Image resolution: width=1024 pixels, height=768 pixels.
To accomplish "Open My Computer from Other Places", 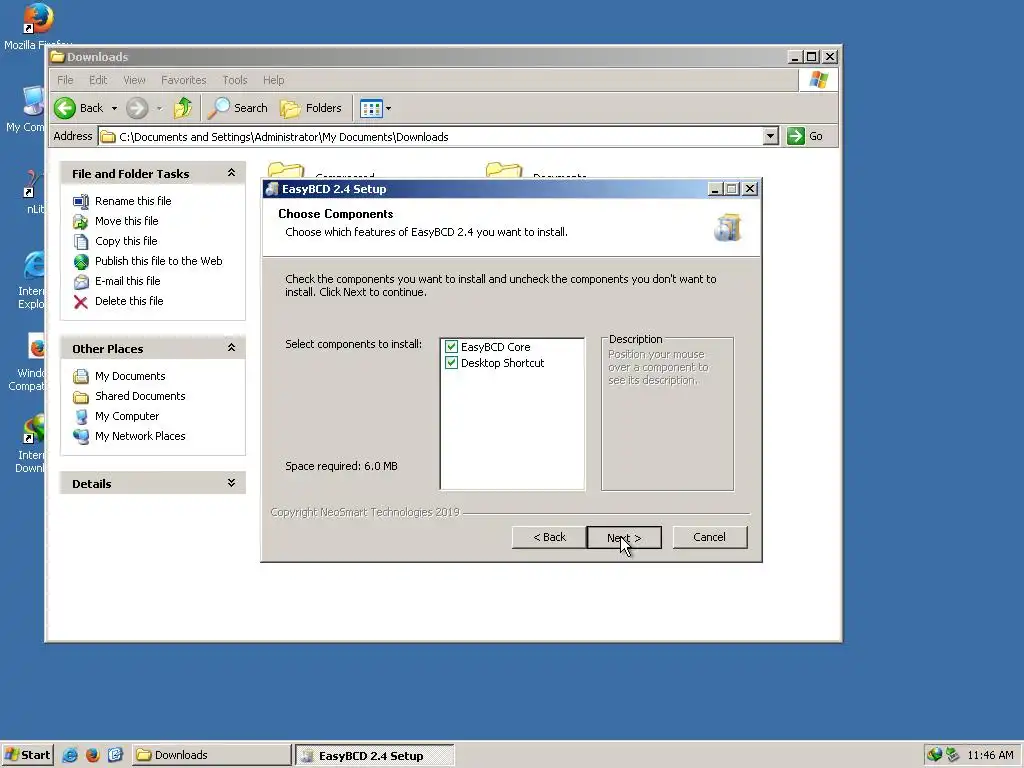I will tap(127, 416).
